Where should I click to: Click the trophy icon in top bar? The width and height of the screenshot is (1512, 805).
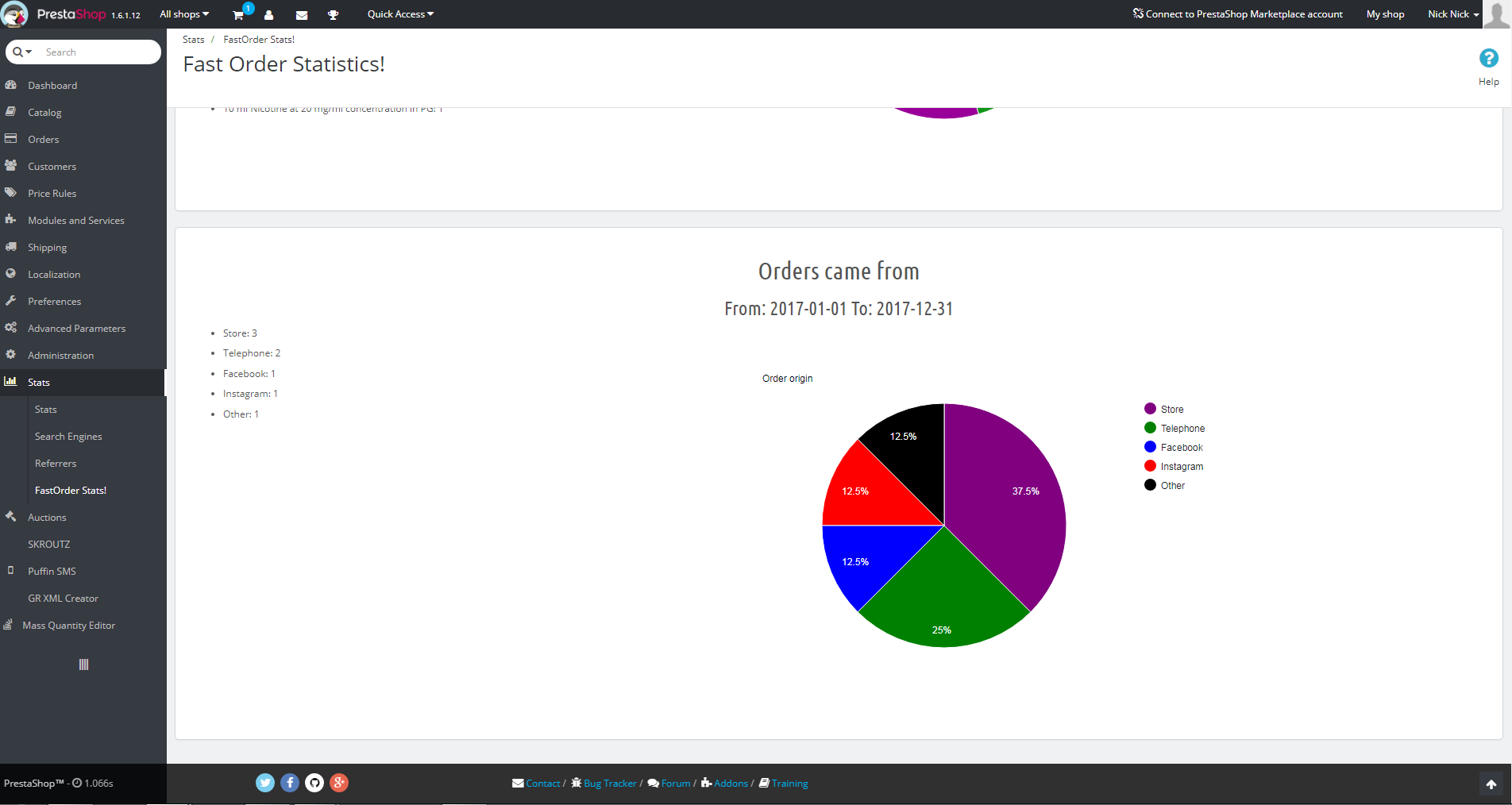334,15
